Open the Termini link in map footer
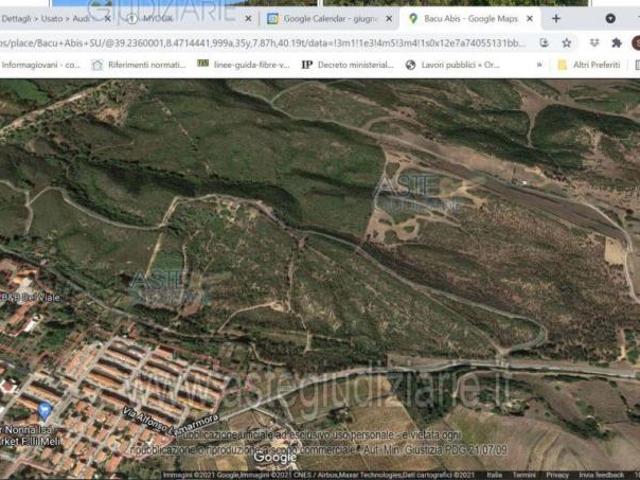Screen dimensions: 640x480 tap(522, 475)
